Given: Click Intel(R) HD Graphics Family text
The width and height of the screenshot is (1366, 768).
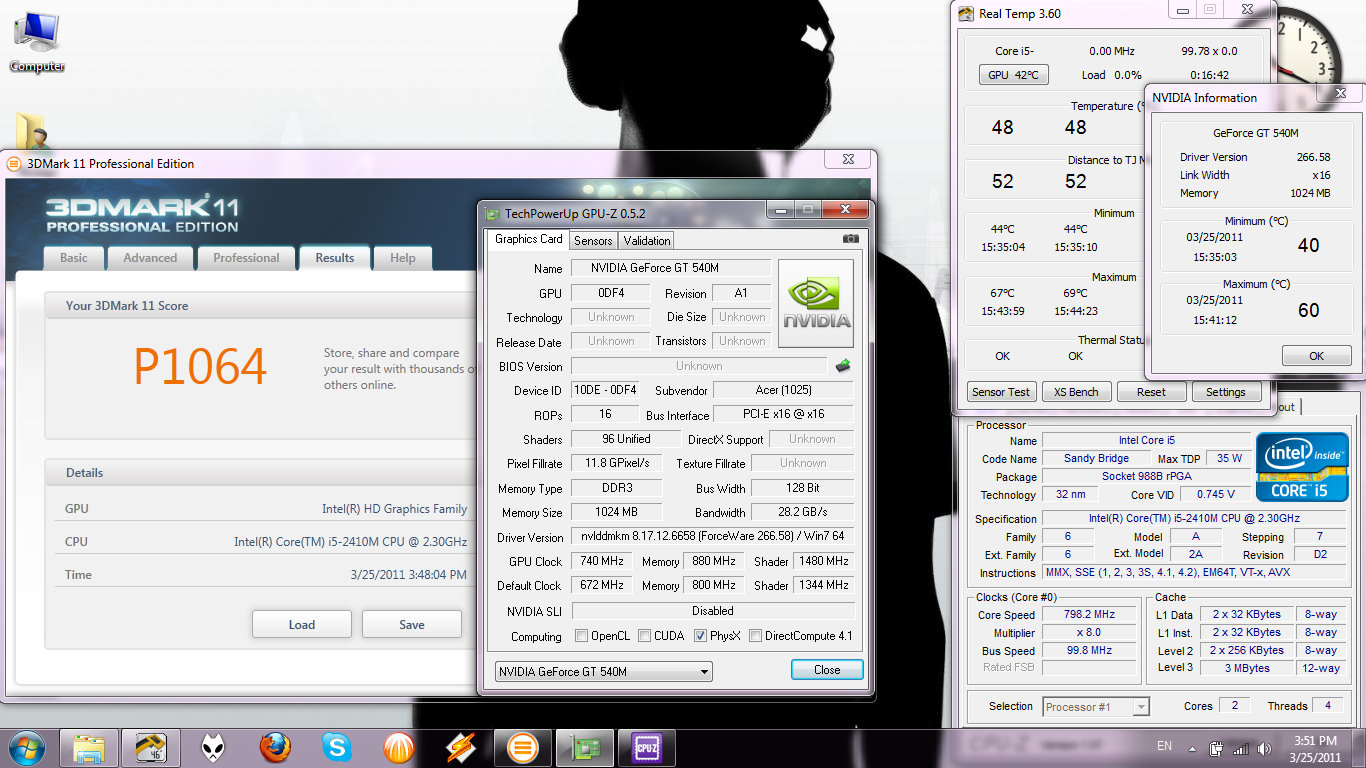Looking at the screenshot, I should pos(394,509).
